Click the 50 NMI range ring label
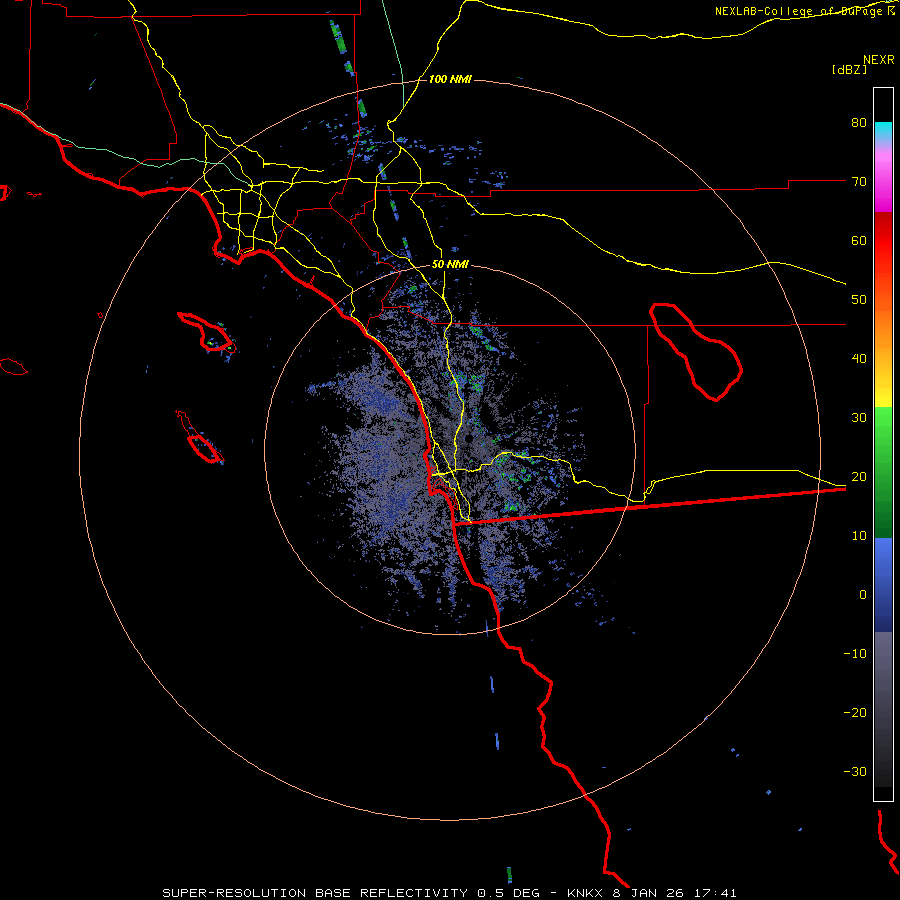 point(450,265)
